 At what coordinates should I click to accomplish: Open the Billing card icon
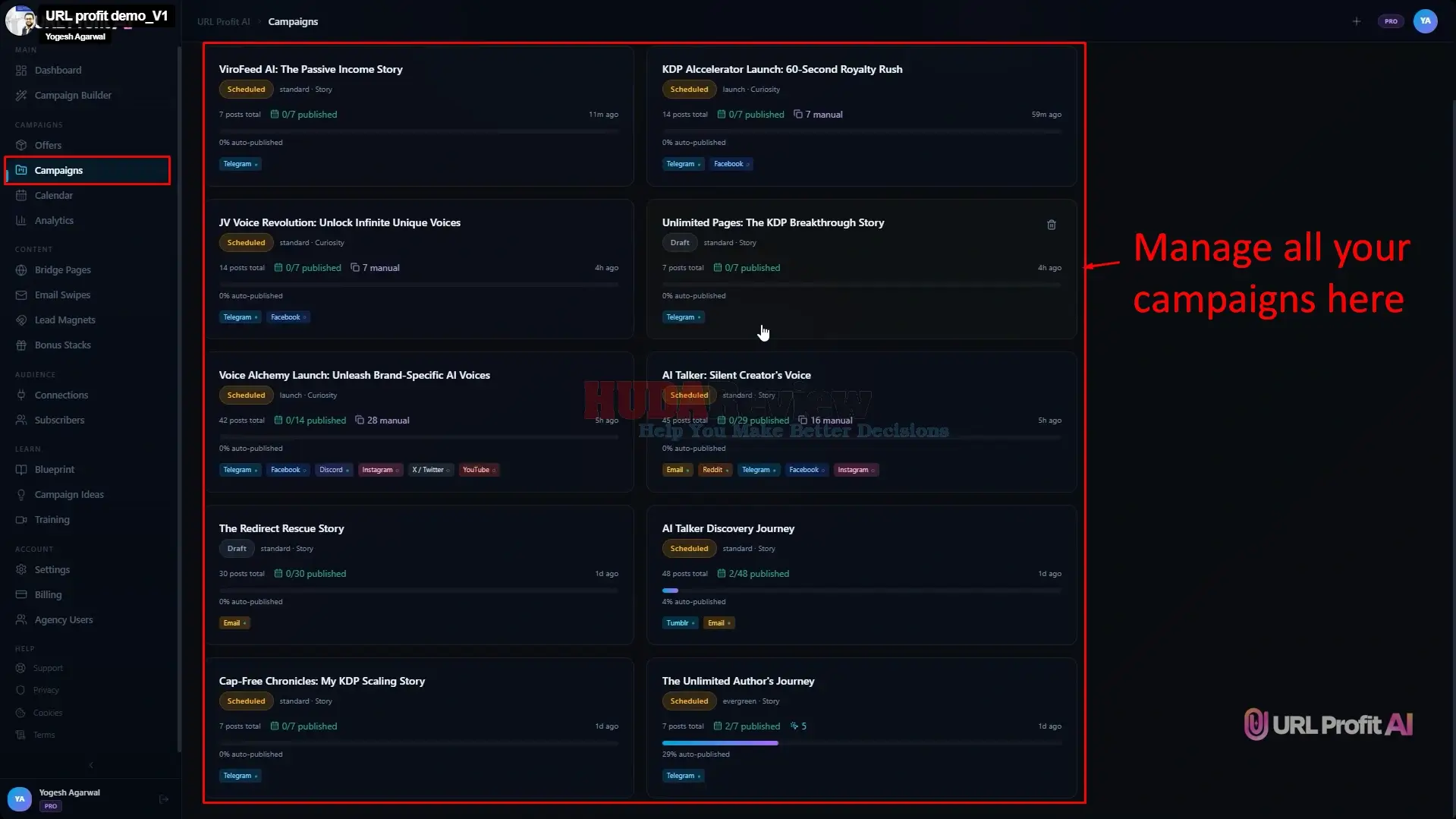(x=21, y=594)
